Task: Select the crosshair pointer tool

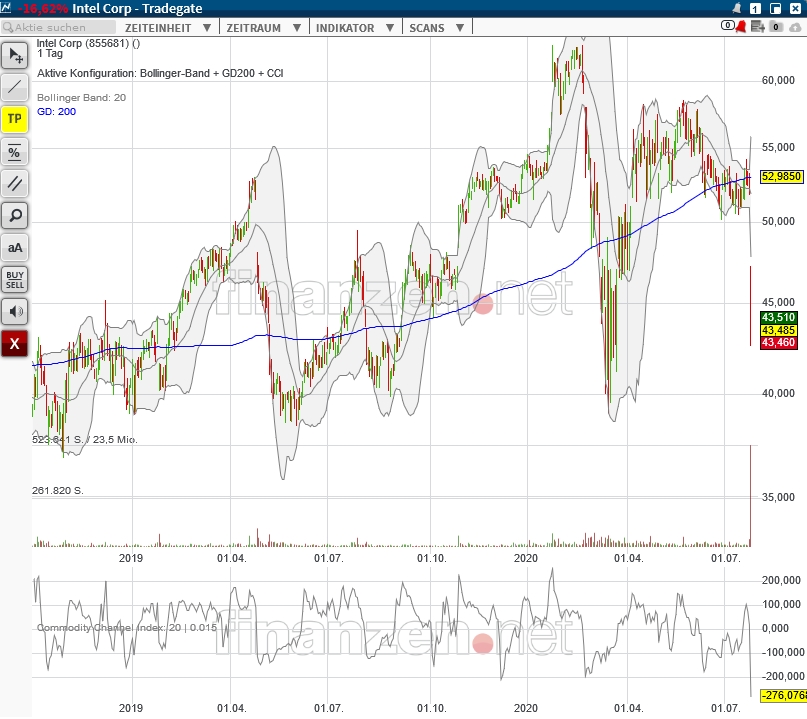Action: point(14,56)
